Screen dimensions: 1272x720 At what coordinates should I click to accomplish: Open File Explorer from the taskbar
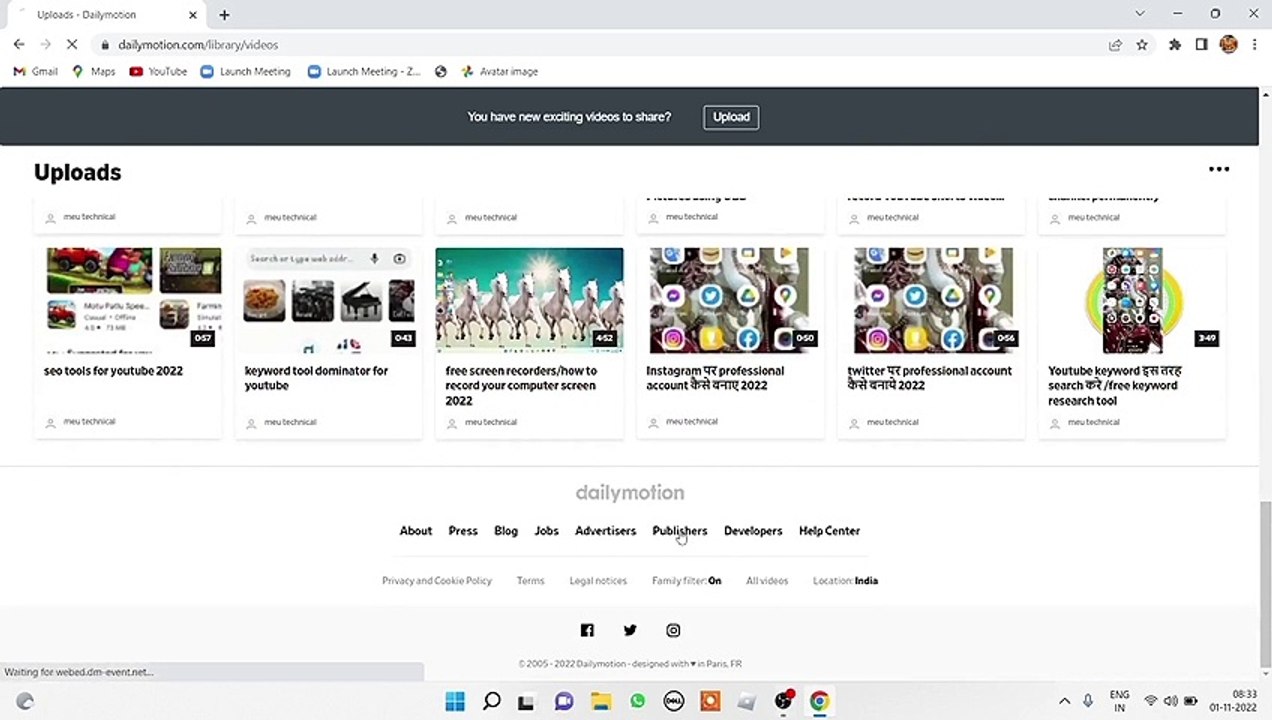pyautogui.click(x=600, y=701)
